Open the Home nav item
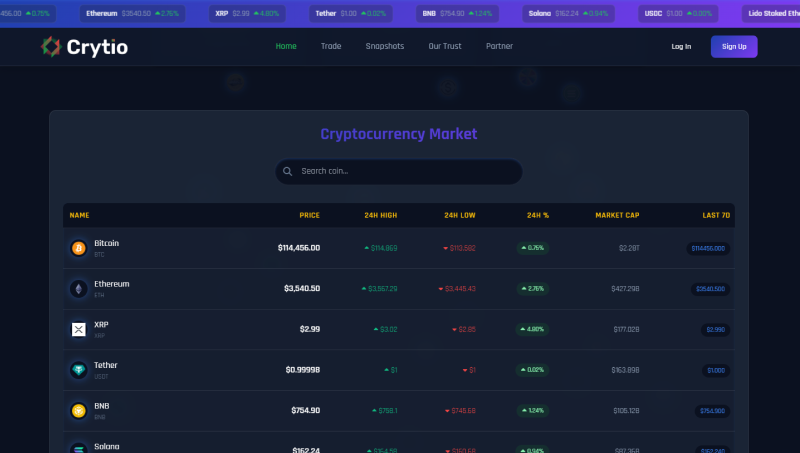 pos(286,46)
